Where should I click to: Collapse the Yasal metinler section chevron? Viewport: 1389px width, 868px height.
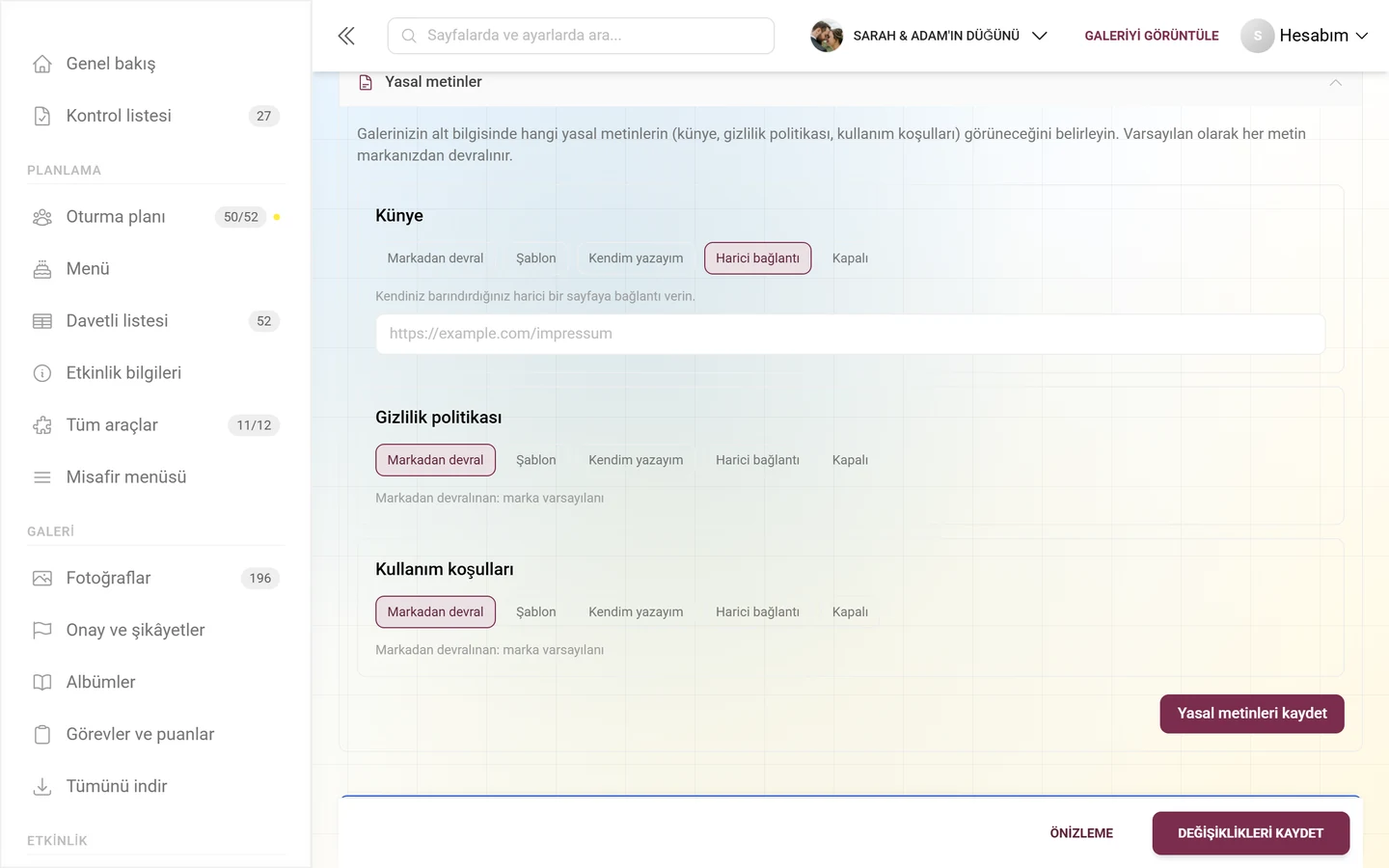1335,83
